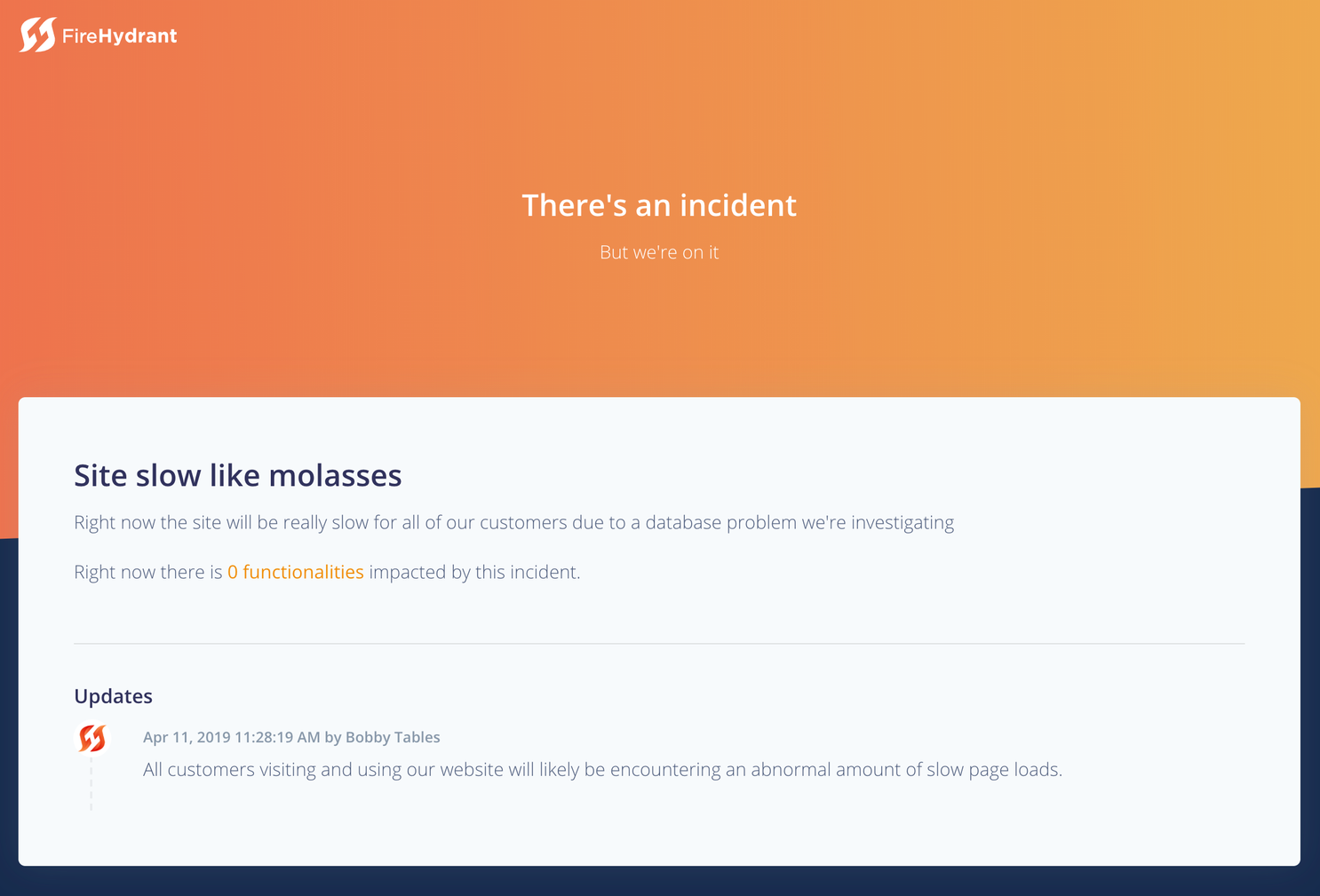Click the Updates section heading
Viewport: 1320px width, 896px height.
click(x=114, y=696)
